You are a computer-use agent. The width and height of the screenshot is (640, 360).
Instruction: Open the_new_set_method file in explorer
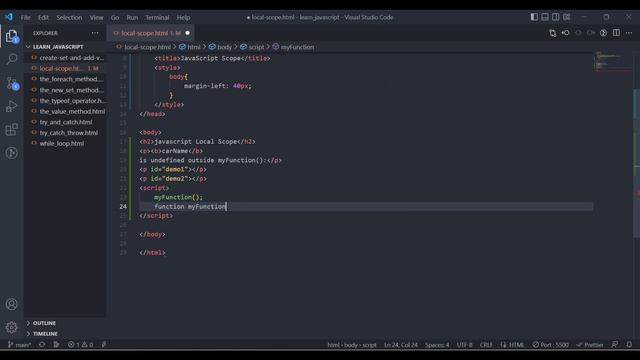pyautogui.click(x=65, y=90)
